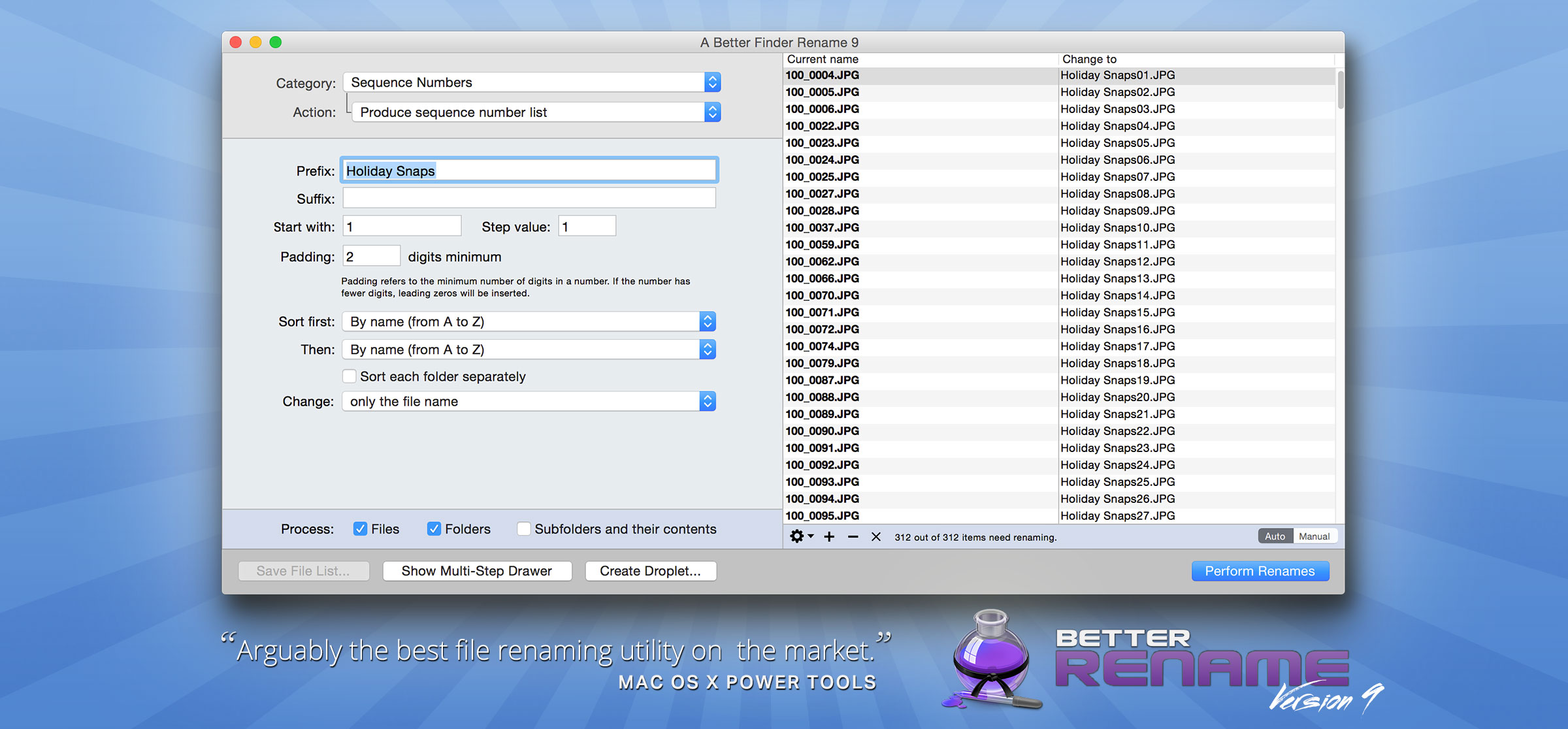Click the Current name column header
This screenshot has width=1568, height=729.
click(x=920, y=59)
